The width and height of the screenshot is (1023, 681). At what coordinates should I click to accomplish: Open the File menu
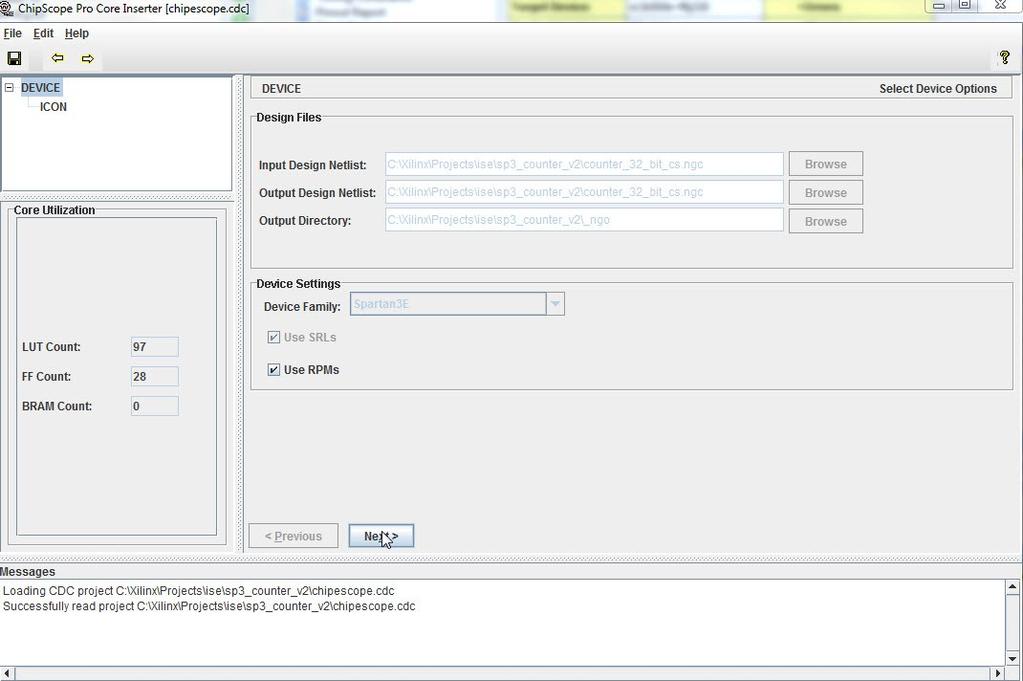[12, 33]
